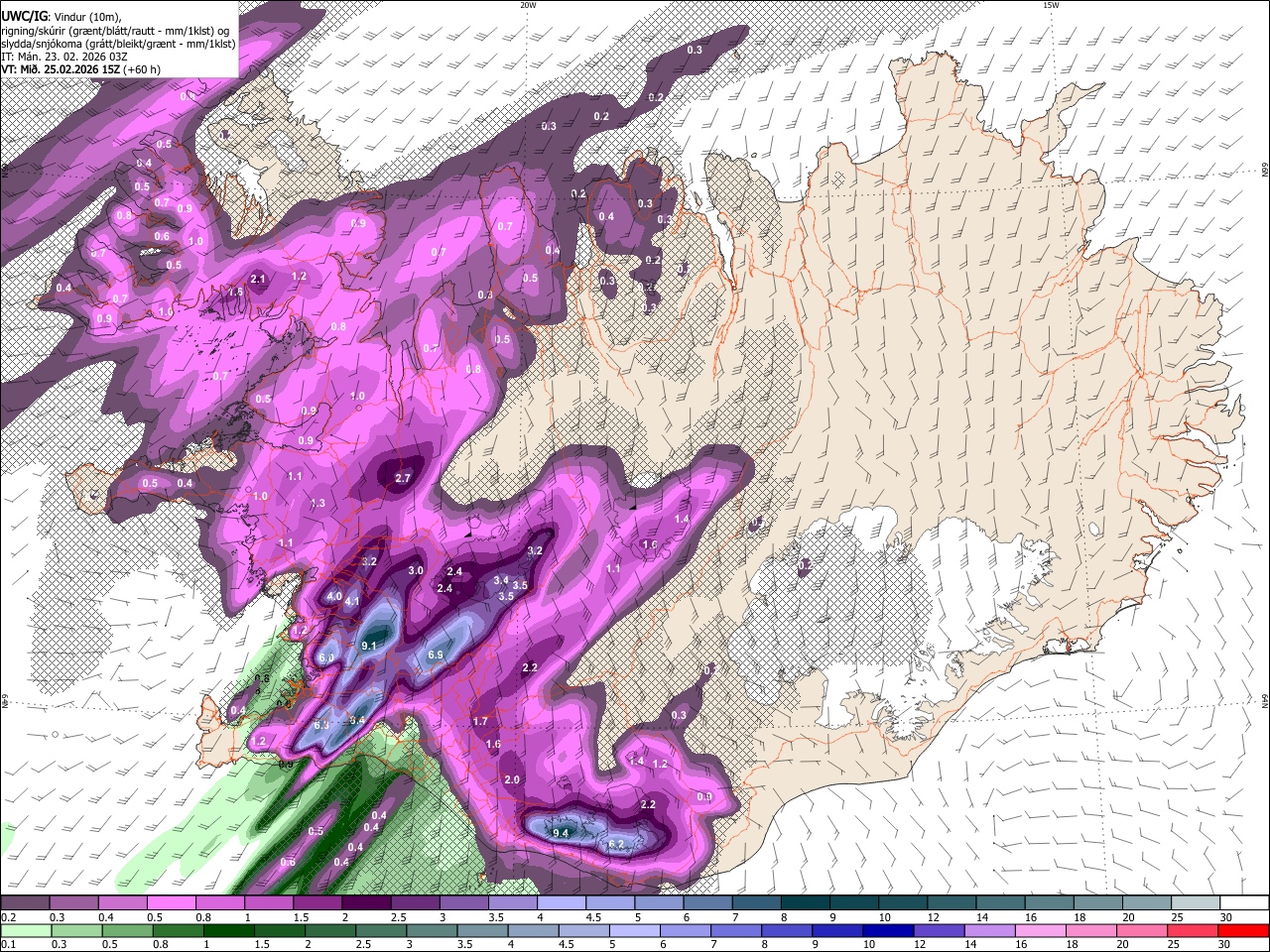Click the '7' label in the snow legend row
The height and width of the screenshot is (952, 1270).
point(735,917)
